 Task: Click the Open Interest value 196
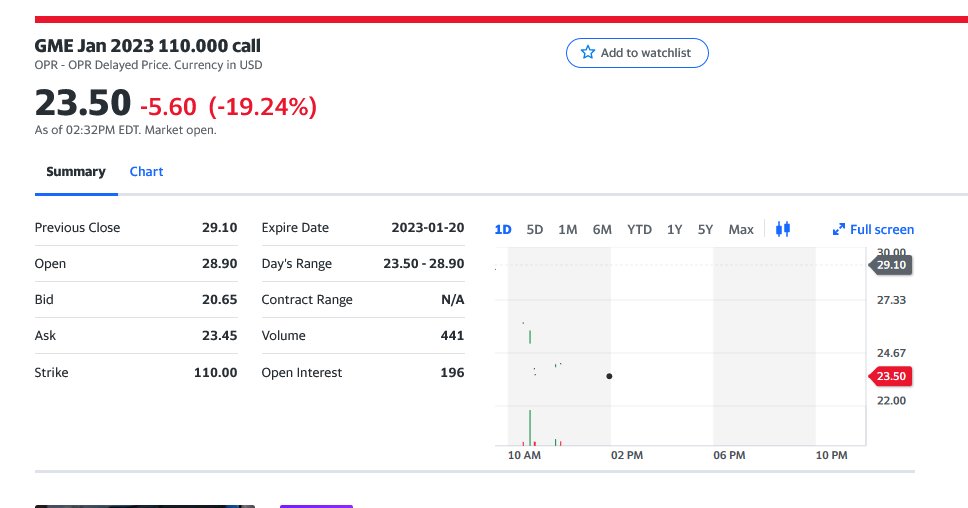[453, 372]
